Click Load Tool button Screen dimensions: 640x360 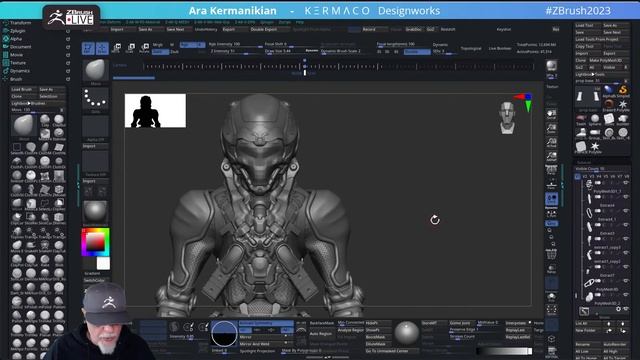coord(588,25)
